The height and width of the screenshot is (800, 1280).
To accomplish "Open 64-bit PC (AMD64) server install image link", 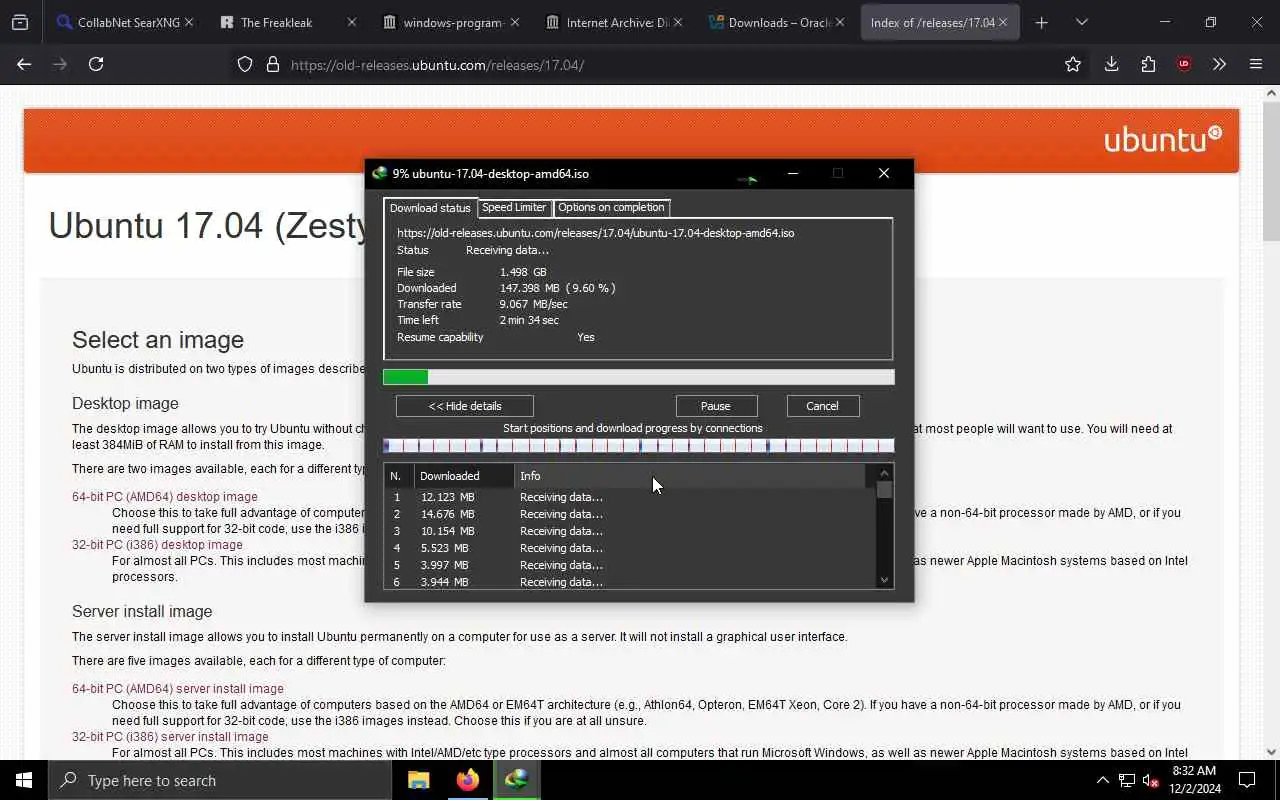I will (x=178, y=689).
